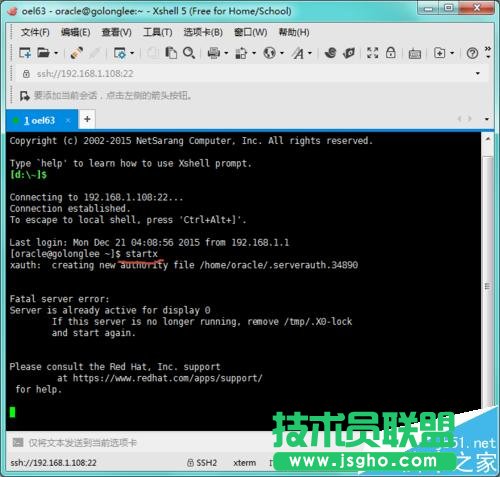Click the file transfer icon
This screenshot has width=500, height=477.
[241, 53]
